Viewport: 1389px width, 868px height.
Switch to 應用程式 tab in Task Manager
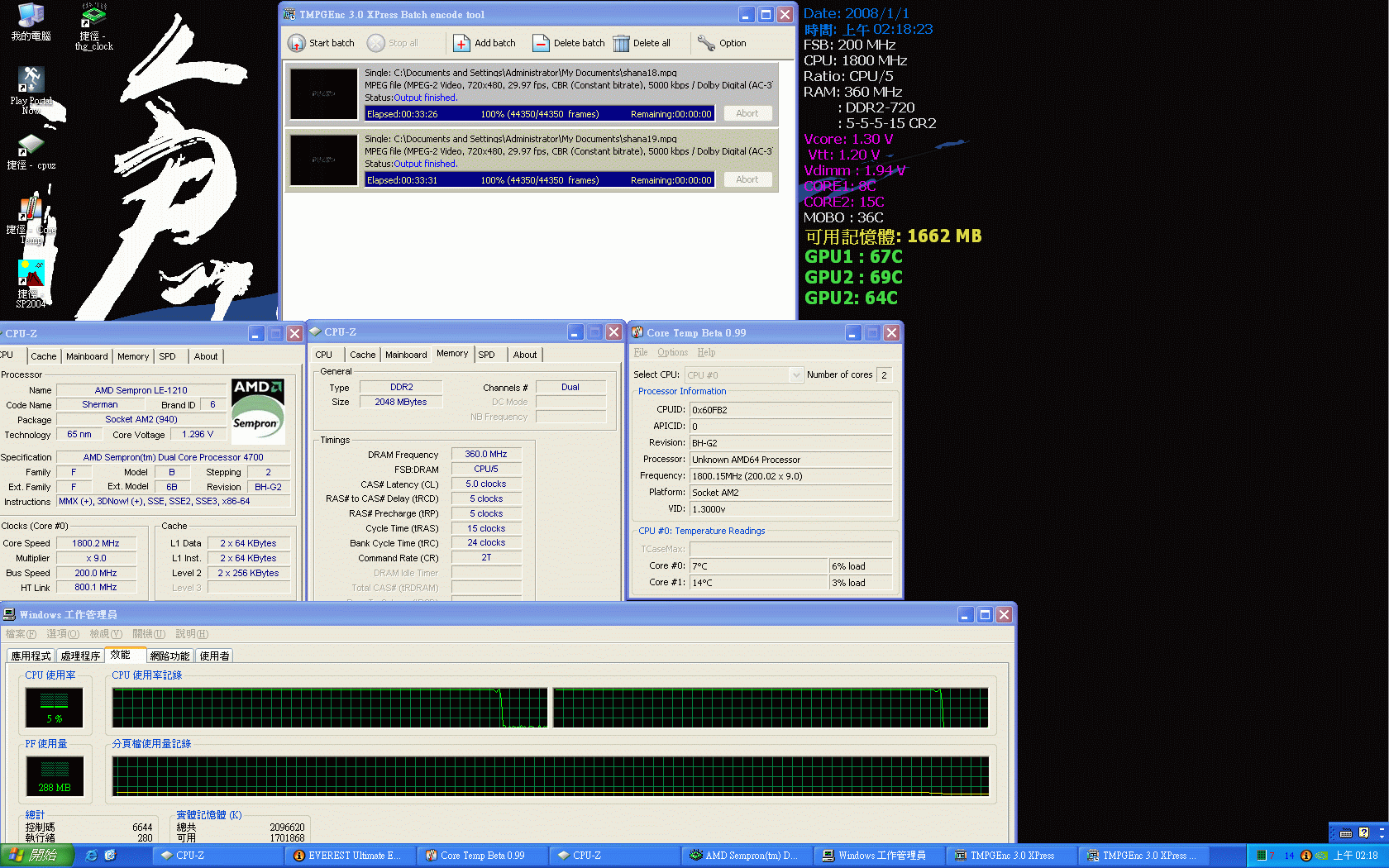[31, 656]
